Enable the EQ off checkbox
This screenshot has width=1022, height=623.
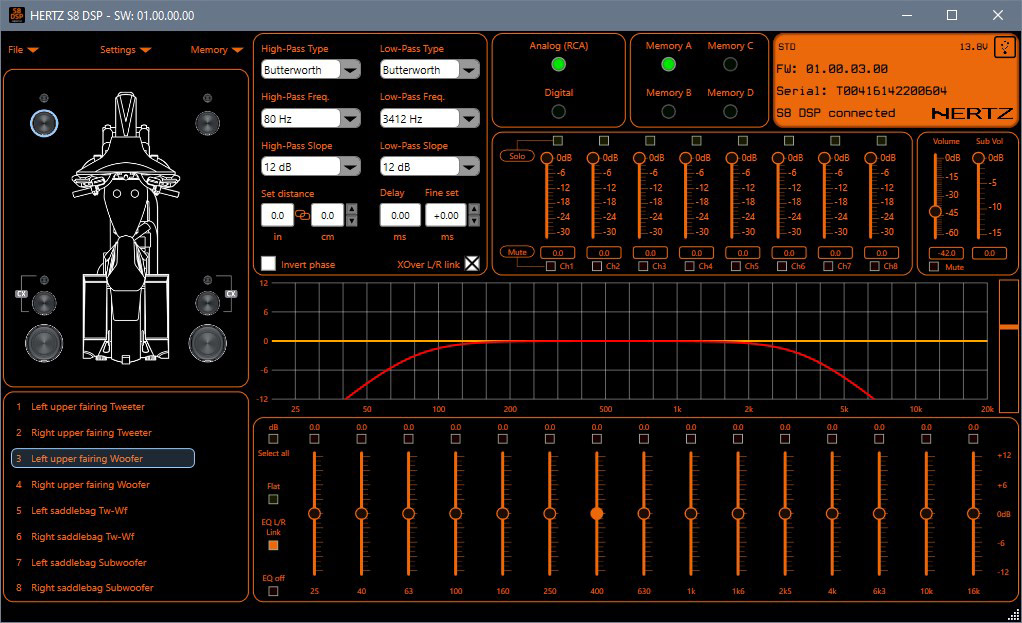click(x=273, y=591)
